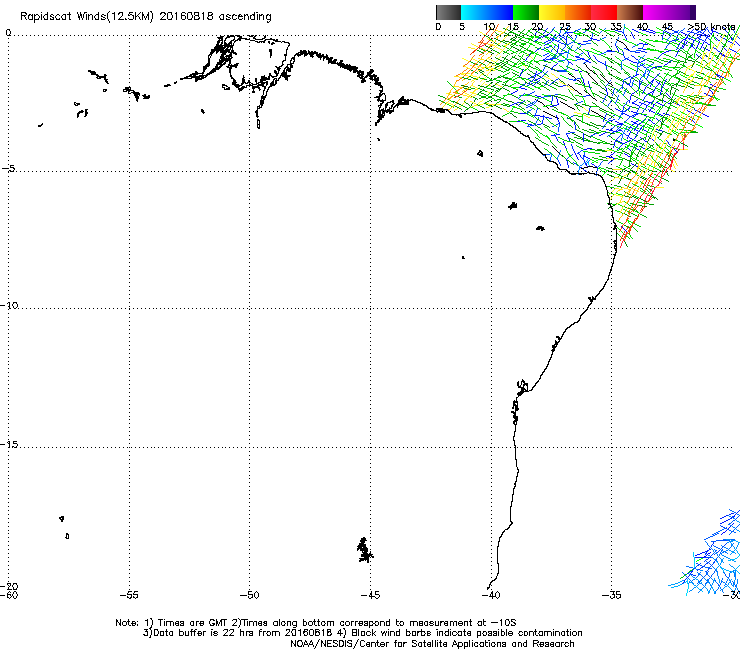Click the note line "Times are GMT"
The width and height of the screenshot is (740, 650).
[316, 623]
